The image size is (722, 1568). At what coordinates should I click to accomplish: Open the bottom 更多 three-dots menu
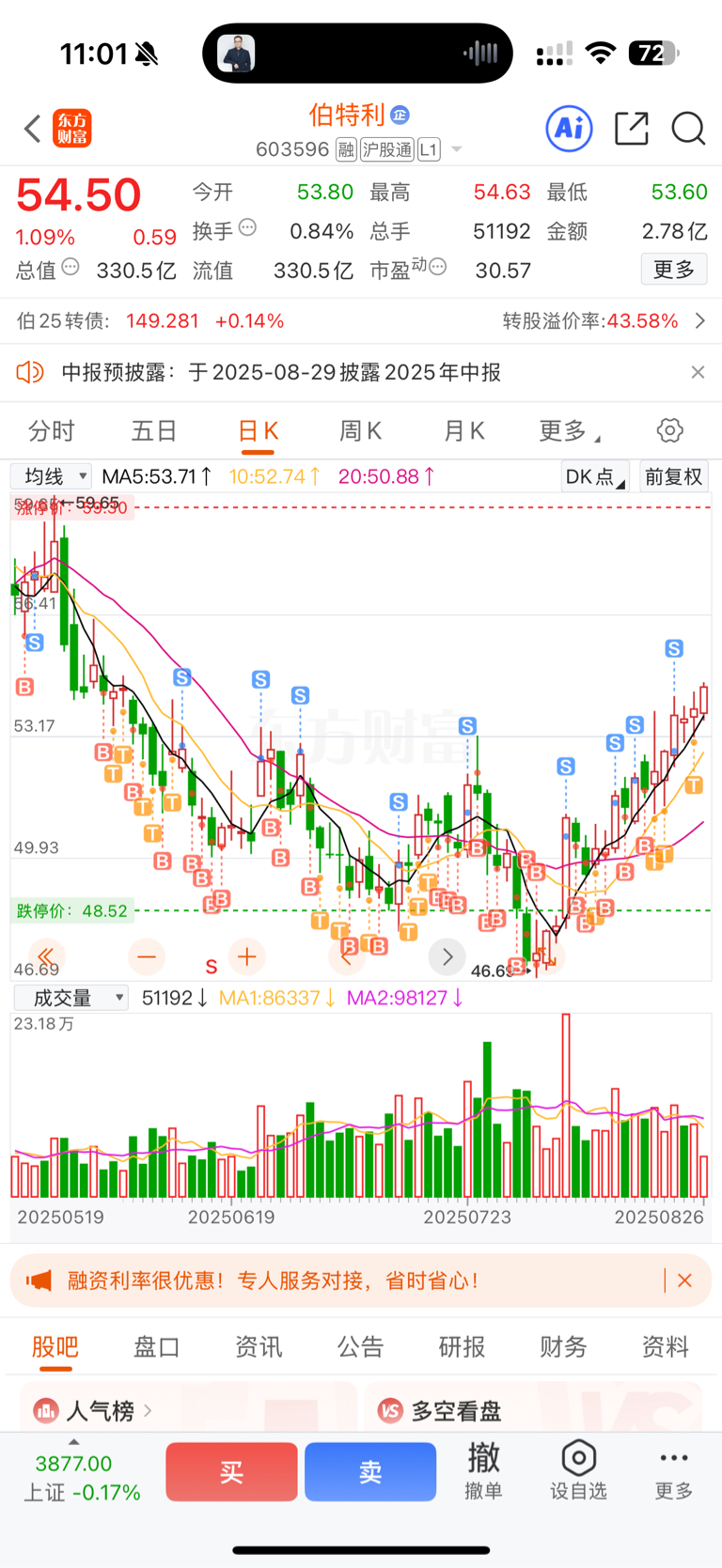pyautogui.click(x=674, y=1471)
